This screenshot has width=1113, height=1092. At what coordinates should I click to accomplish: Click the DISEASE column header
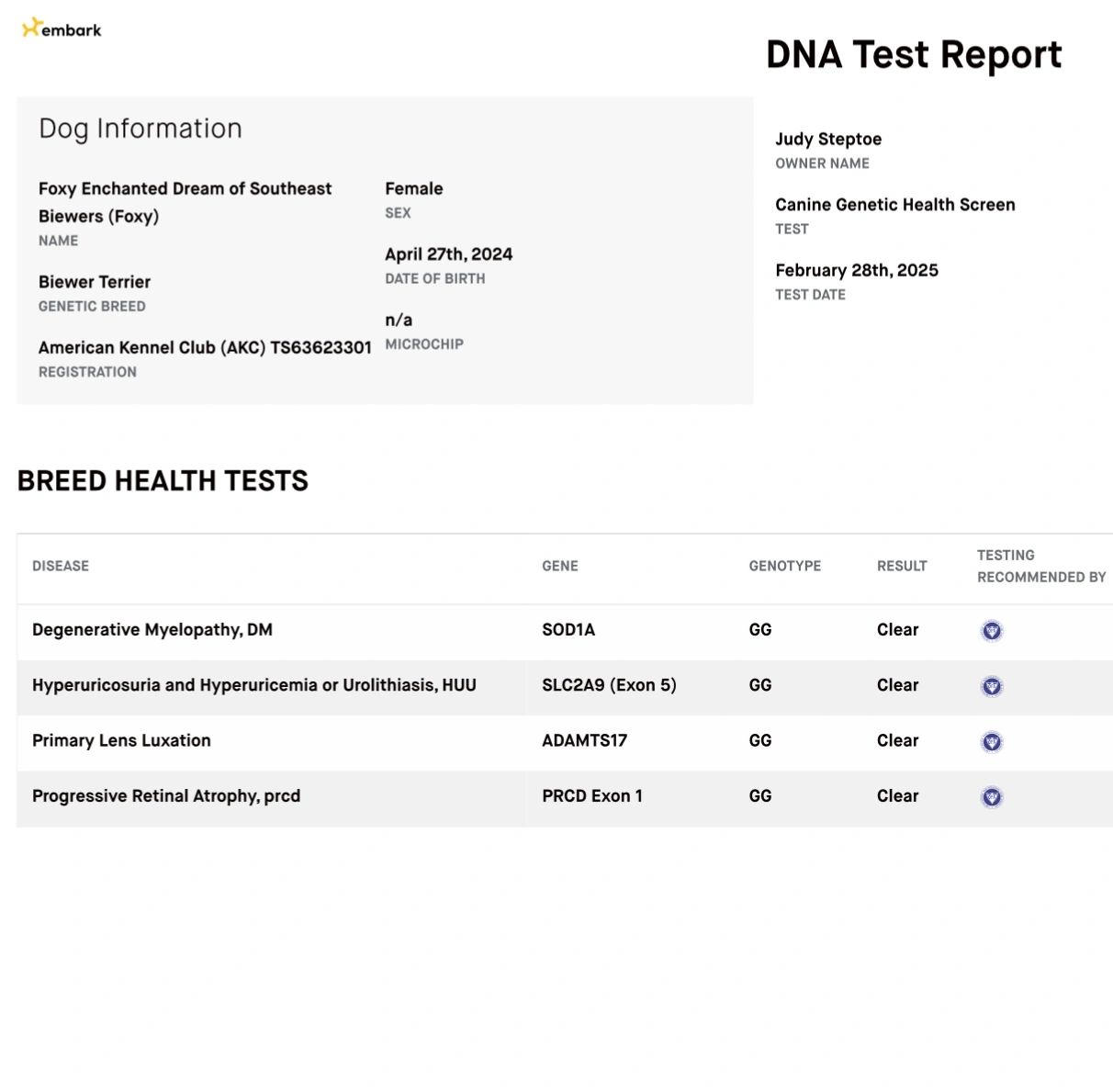[x=61, y=566]
